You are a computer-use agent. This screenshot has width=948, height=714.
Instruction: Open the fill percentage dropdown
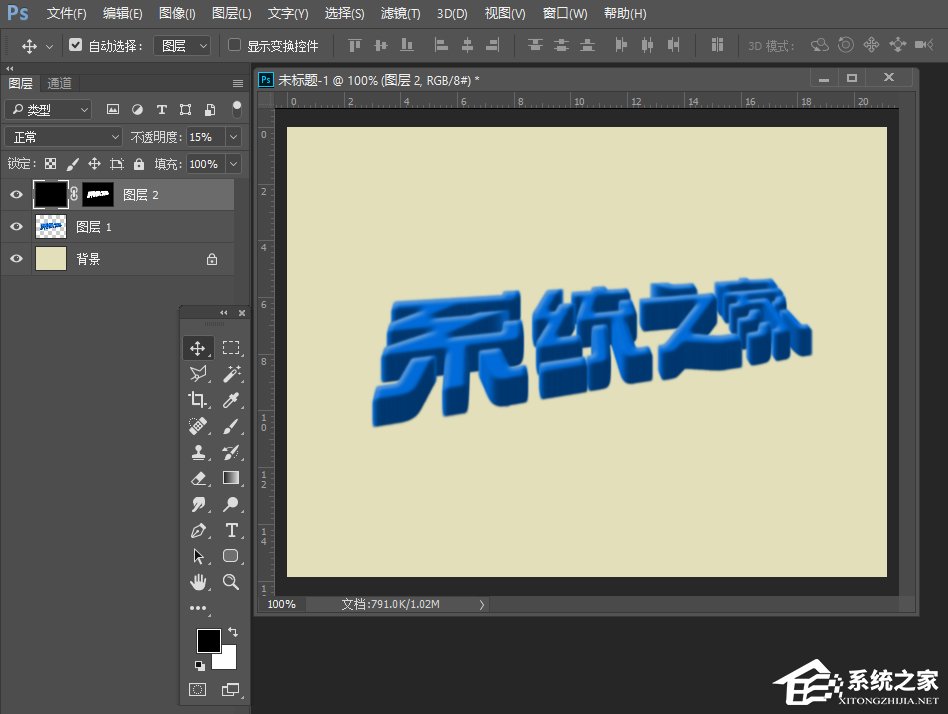click(233, 164)
